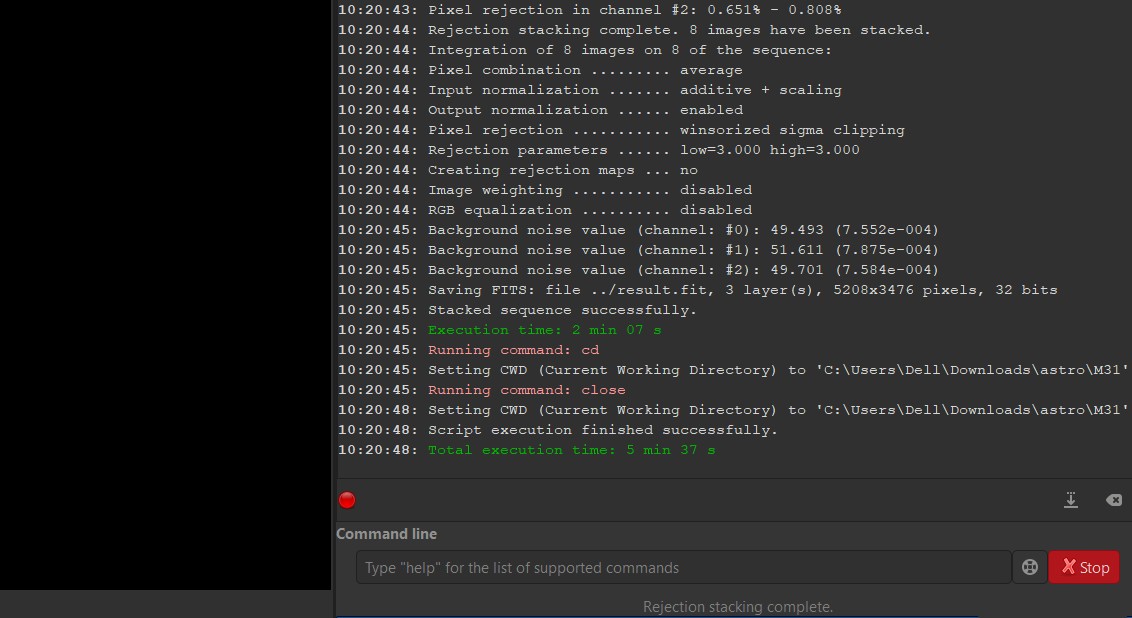Click the "Running command: cd" log line
1132x618 pixels.
tap(513, 350)
